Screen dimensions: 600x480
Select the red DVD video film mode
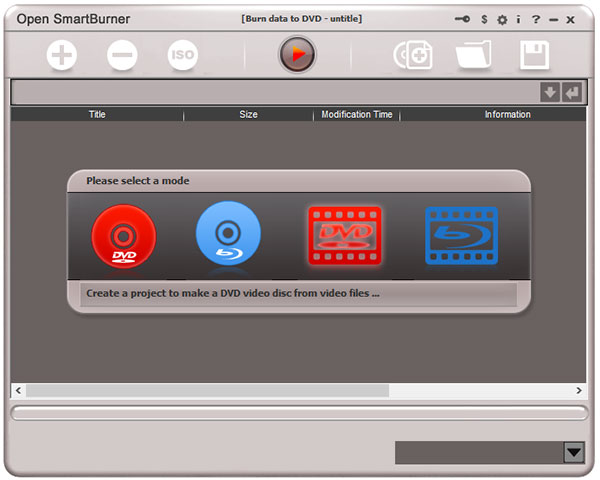(345, 236)
